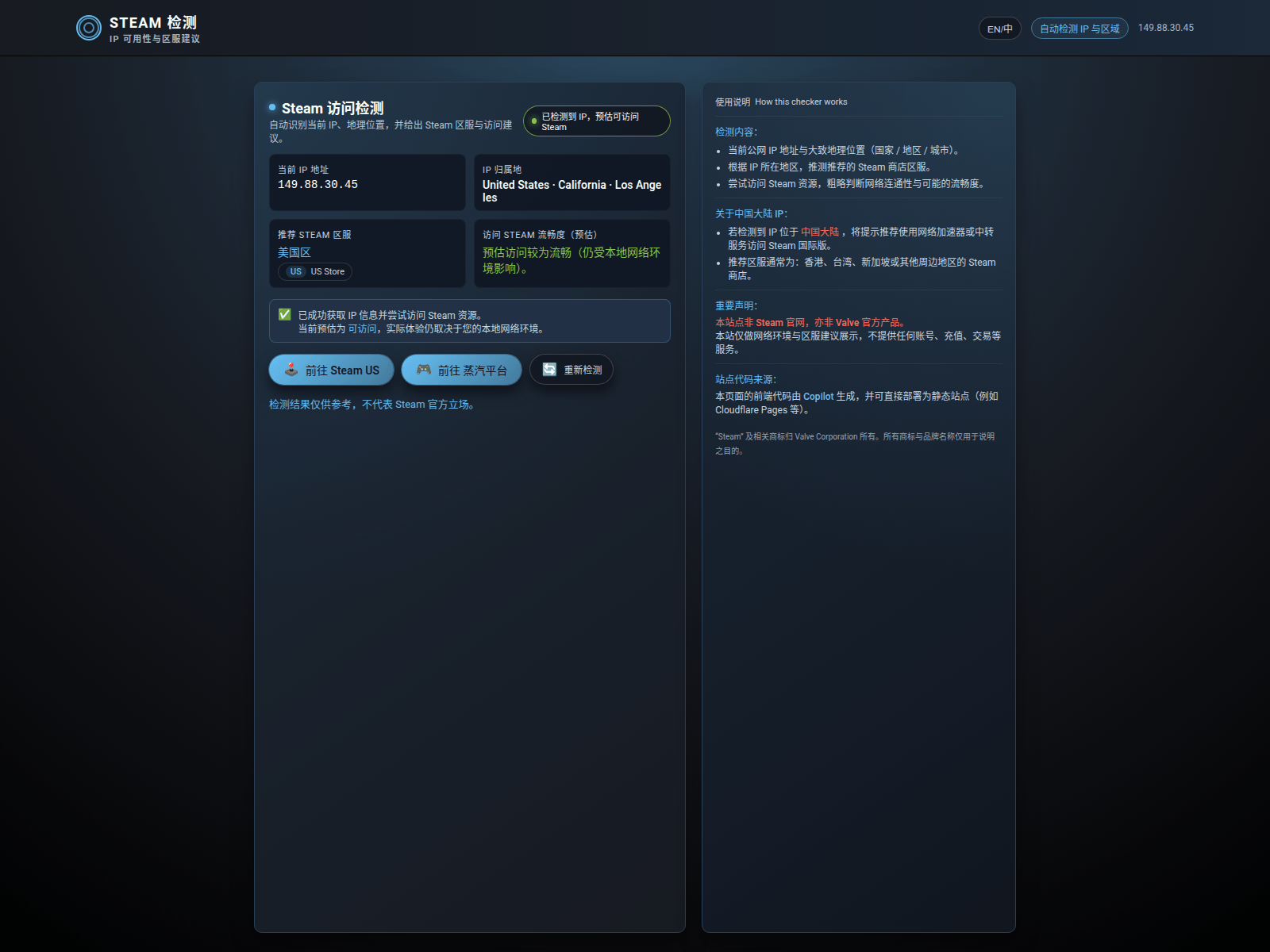The height and width of the screenshot is (952, 1270).
Task: Click the US Store label next to the US badge
Action: click(327, 271)
